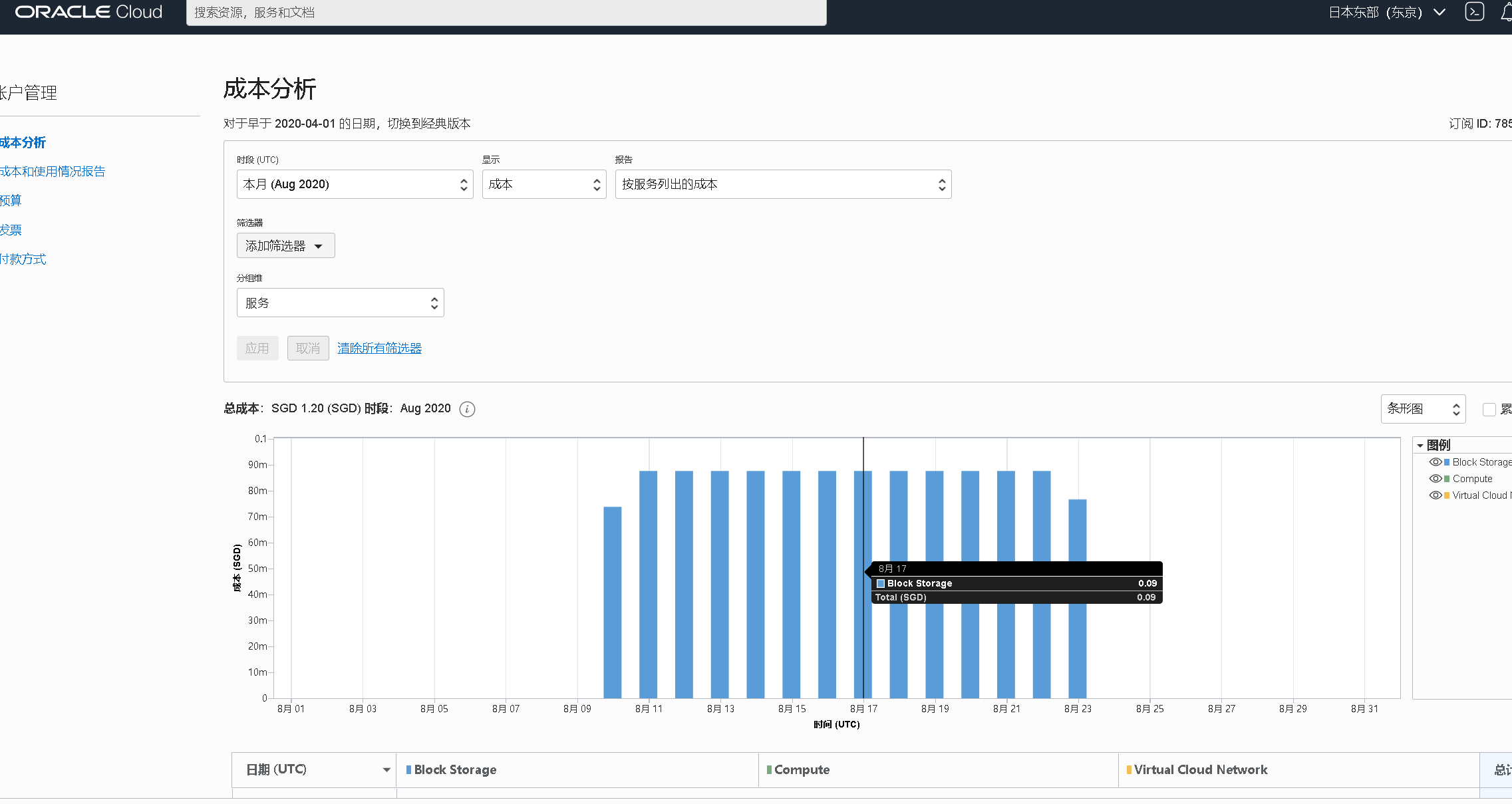The image size is (1512, 804).
Task: Click the Block Storage blue legend swatch
Action: point(1447,462)
